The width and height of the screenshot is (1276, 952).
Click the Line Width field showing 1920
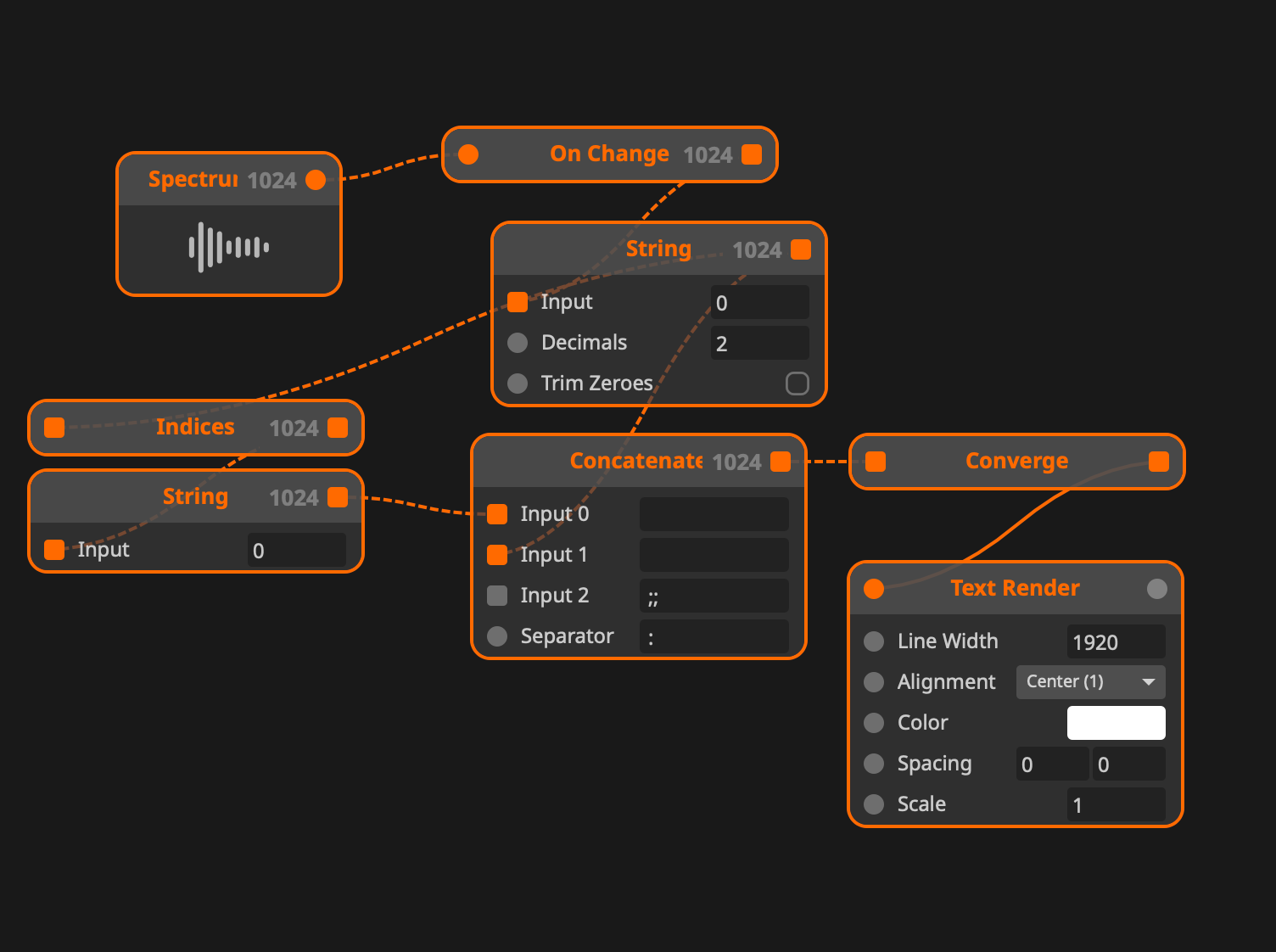(x=1116, y=642)
